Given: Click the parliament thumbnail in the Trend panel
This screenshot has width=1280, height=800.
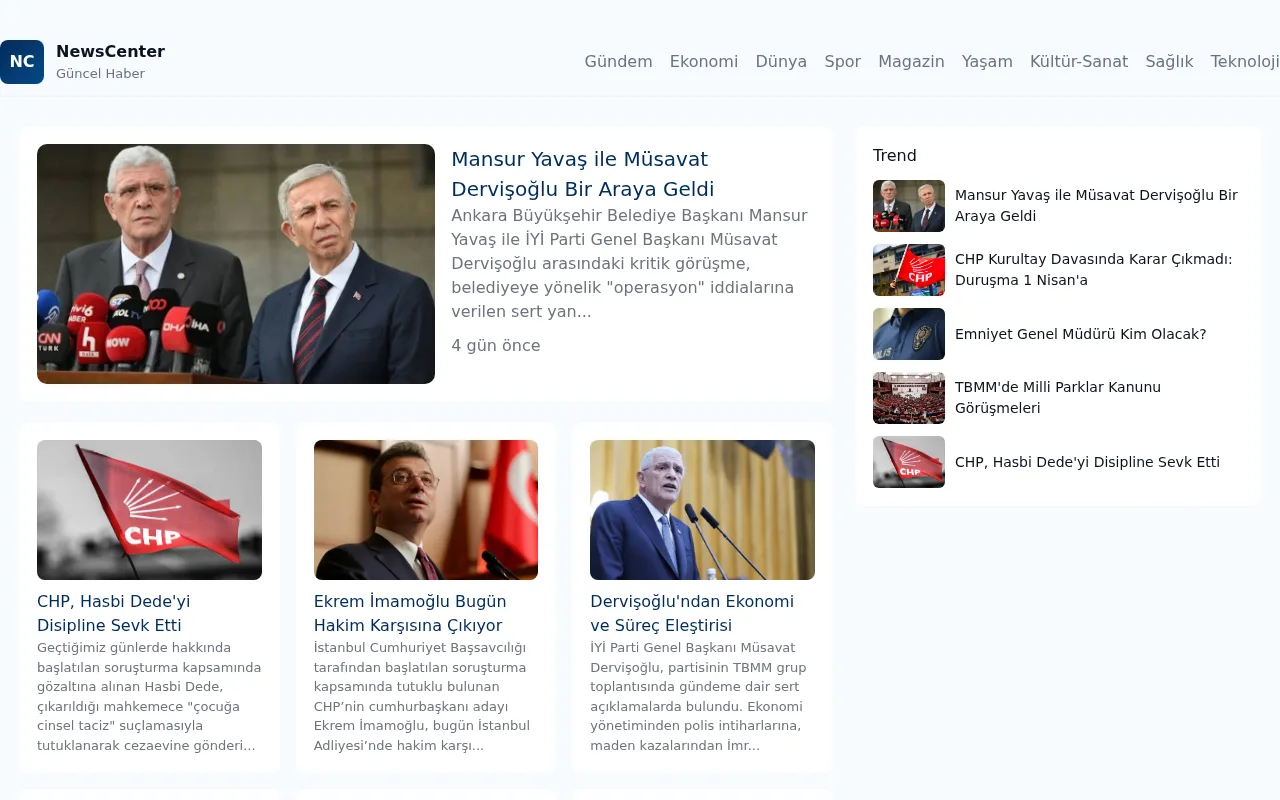Looking at the screenshot, I should (x=908, y=398).
